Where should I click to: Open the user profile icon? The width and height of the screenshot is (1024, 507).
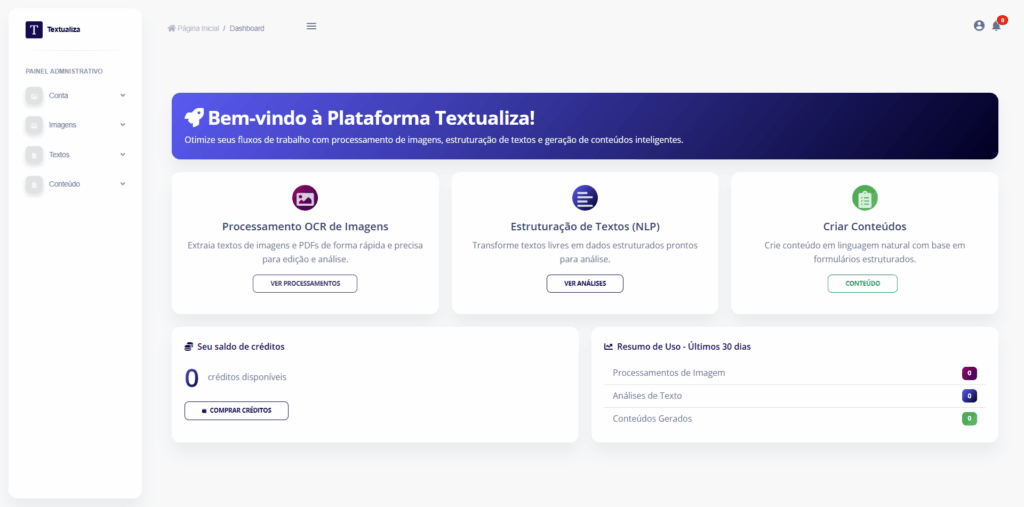pos(978,26)
